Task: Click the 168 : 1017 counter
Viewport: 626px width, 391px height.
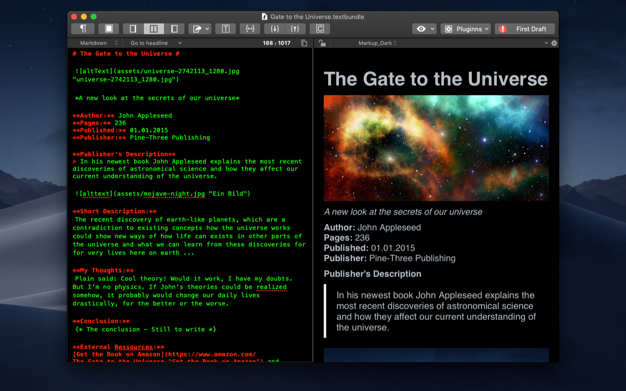Action: (x=277, y=43)
